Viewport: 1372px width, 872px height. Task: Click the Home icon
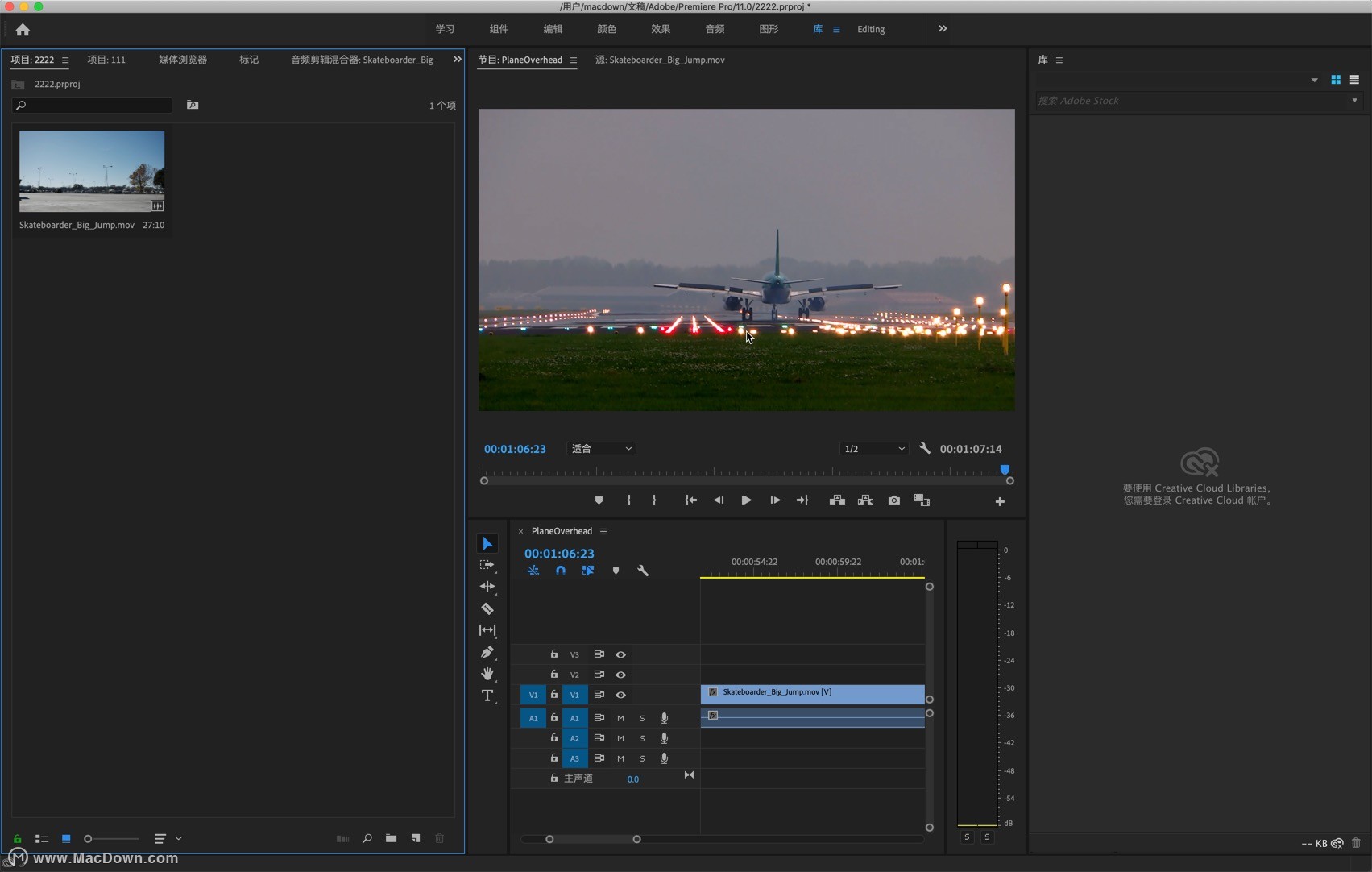tap(23, 30)
